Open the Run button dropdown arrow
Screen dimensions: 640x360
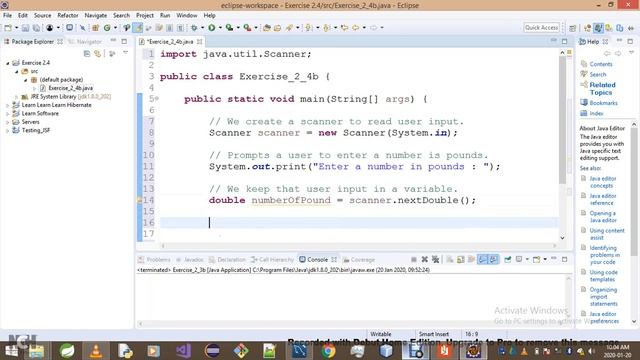pyautogui.click(x=220, y=28)
